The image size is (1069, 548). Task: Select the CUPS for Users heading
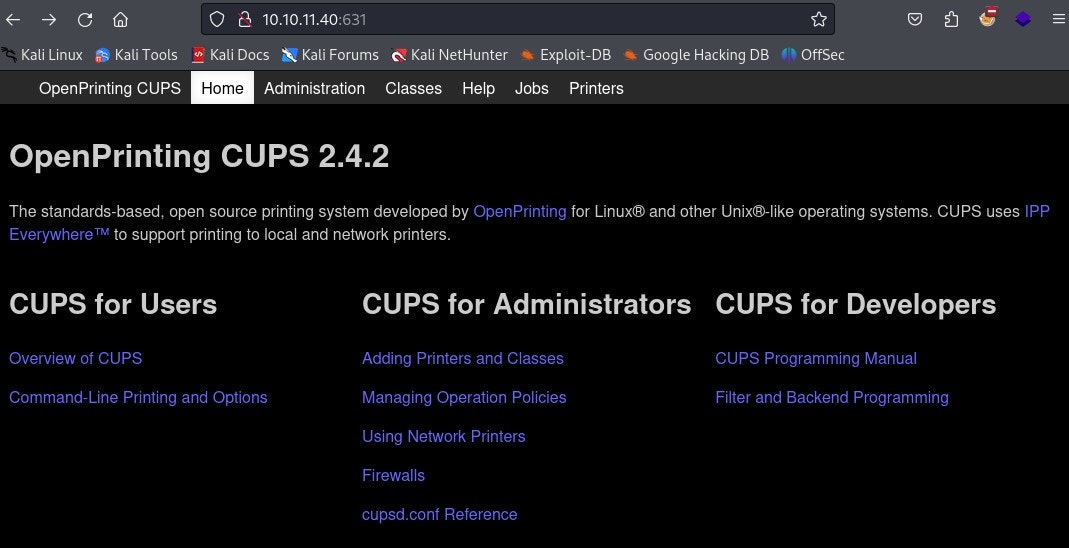pyautogui.click(x=113, y=304)
